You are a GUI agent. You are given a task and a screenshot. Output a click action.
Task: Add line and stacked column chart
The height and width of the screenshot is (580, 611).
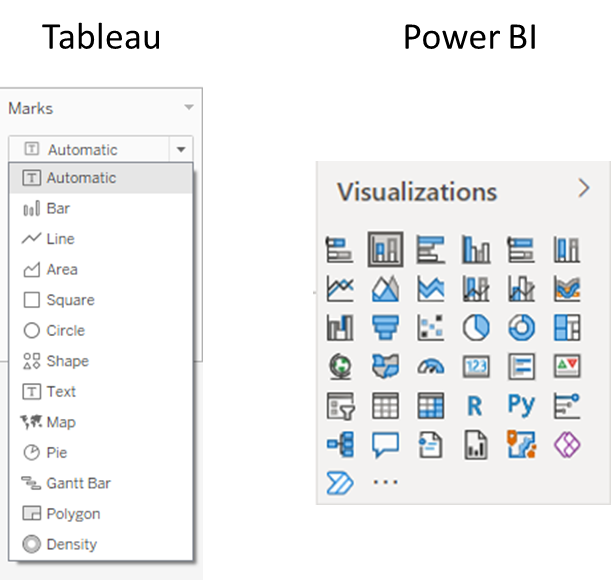click(476, 288)
